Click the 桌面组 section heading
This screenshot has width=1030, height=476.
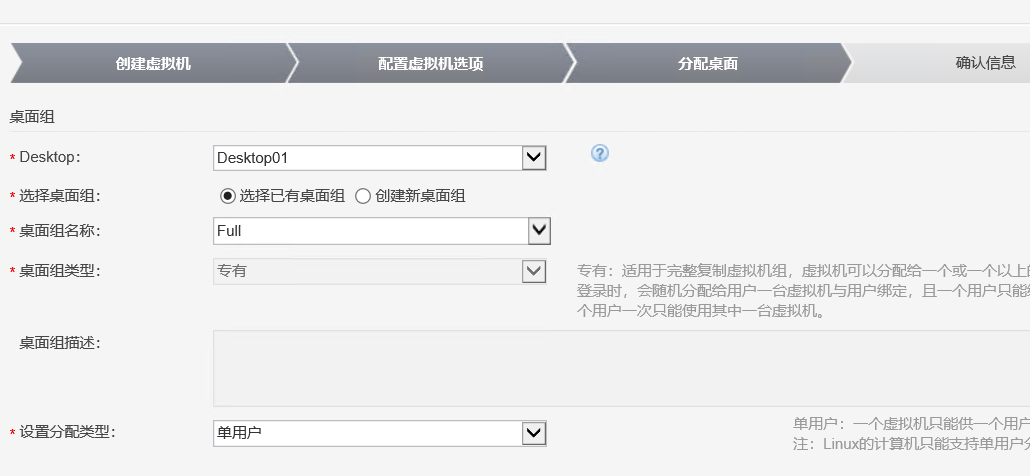click(32, 117)
